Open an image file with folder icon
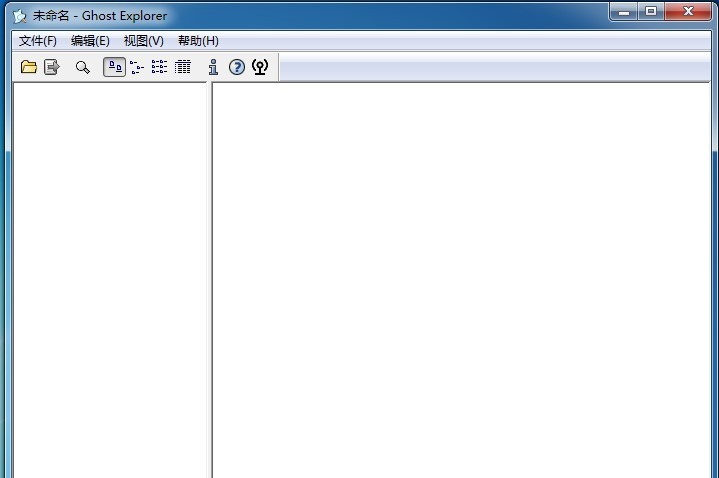 pos(29,67)
